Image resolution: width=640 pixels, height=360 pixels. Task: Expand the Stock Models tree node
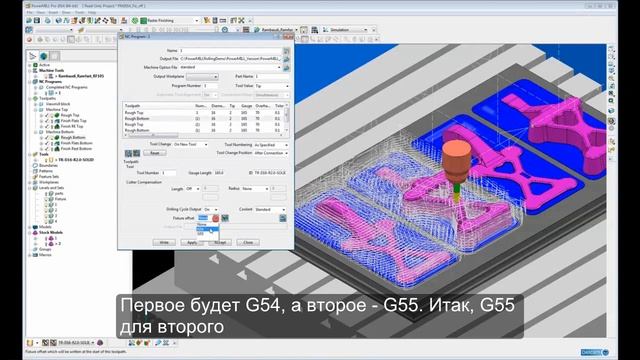coord(30,233)
